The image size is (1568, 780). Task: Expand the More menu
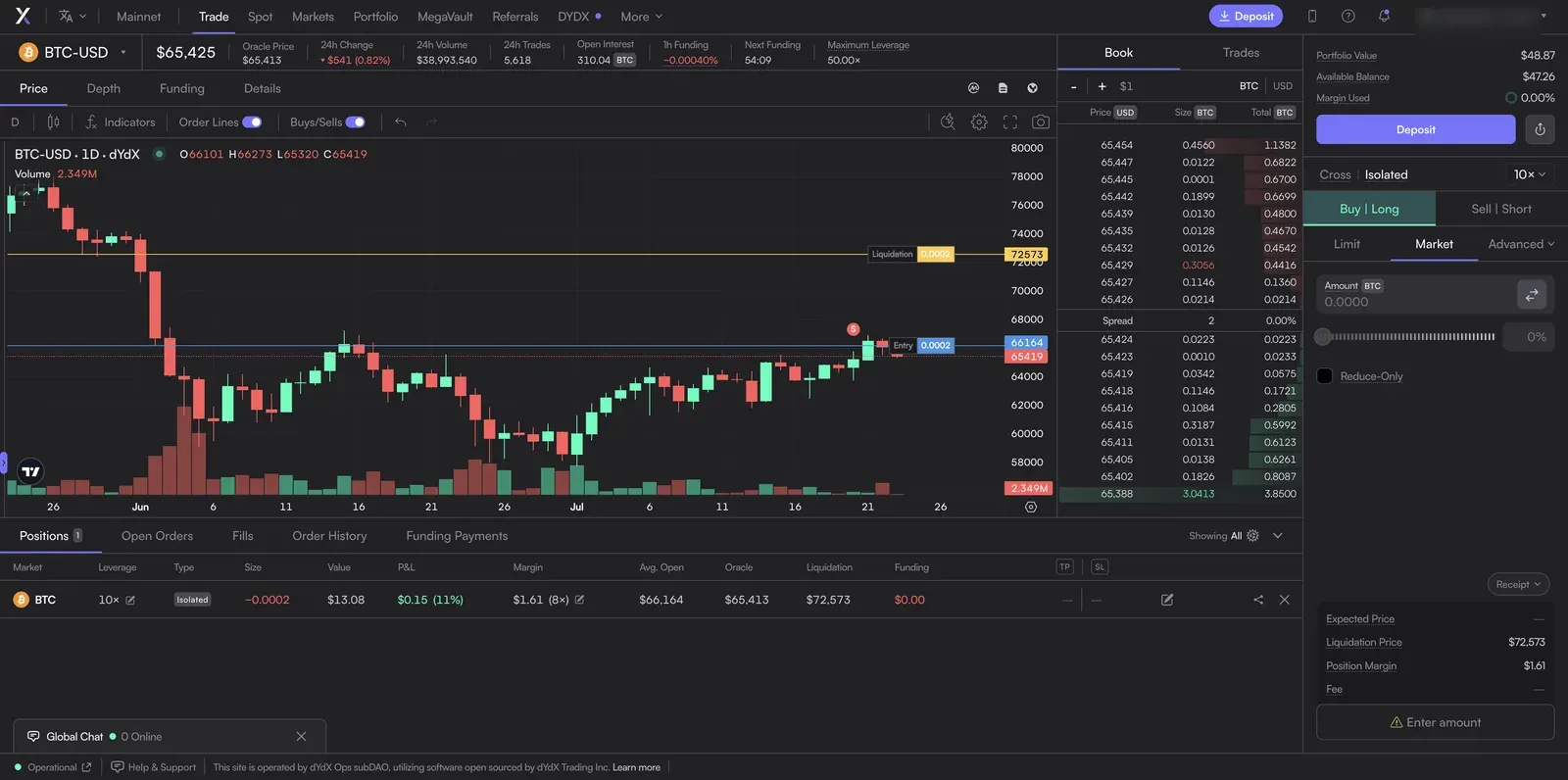[x=642, y=17]
